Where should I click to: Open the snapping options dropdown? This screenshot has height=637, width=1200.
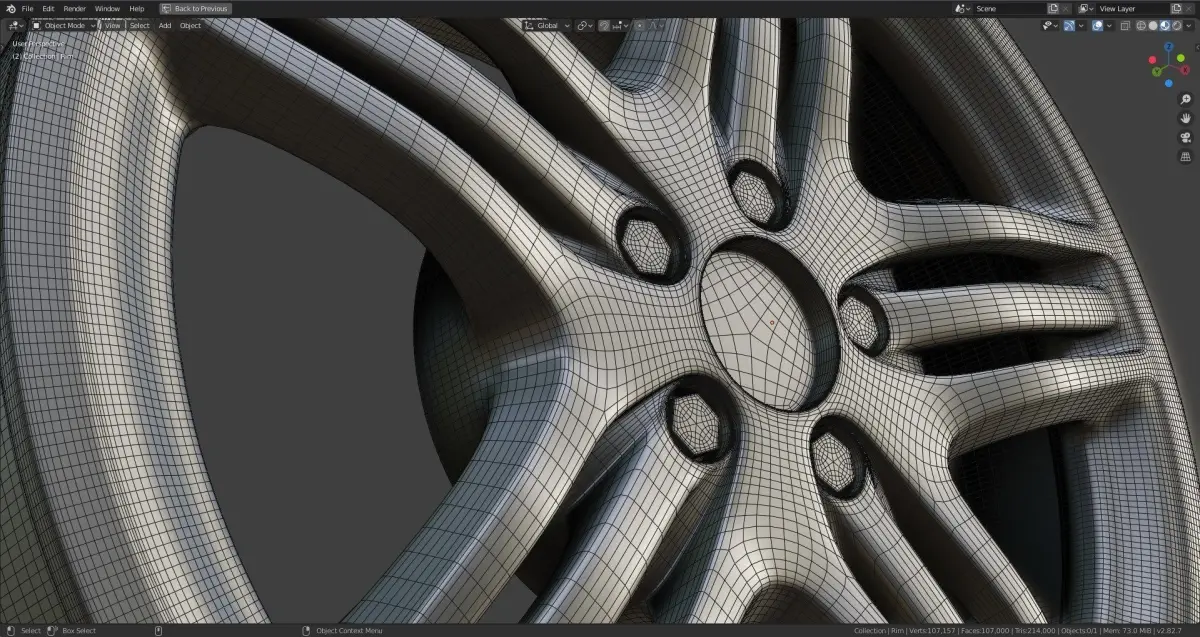pos(620,25)
